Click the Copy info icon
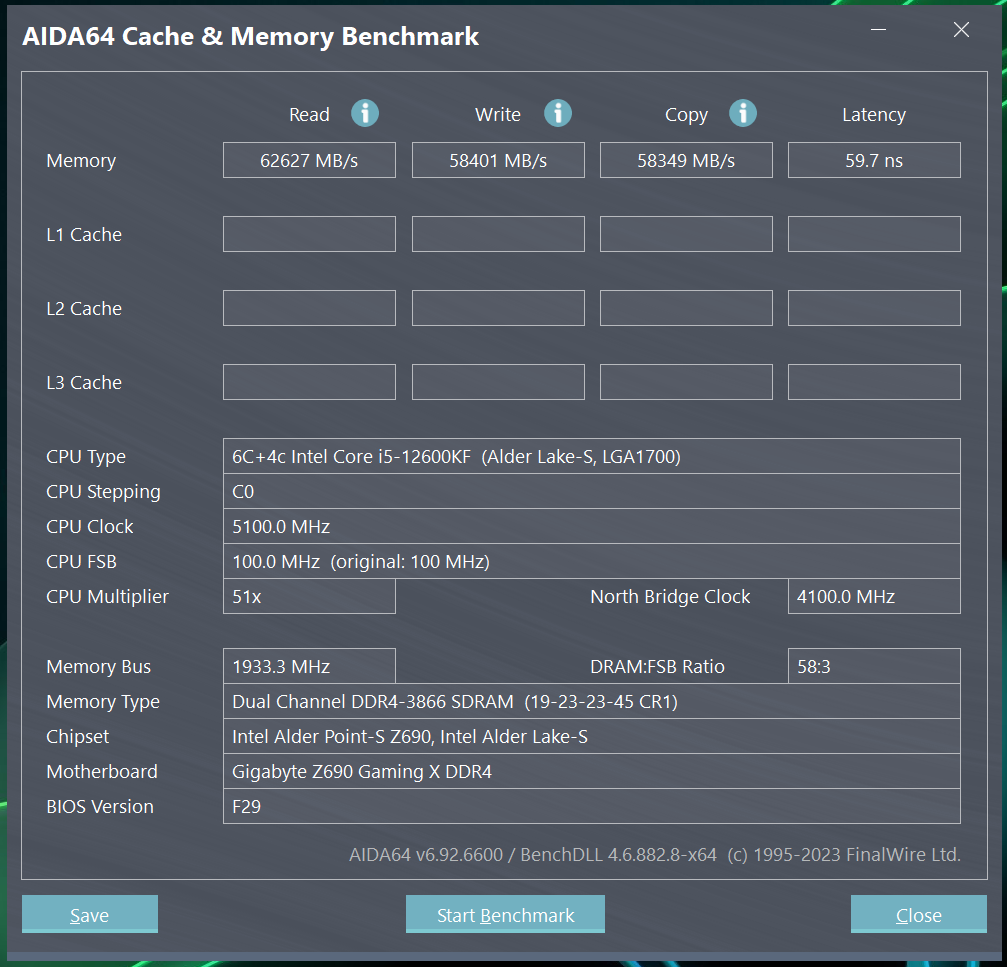 pos(742,113)
